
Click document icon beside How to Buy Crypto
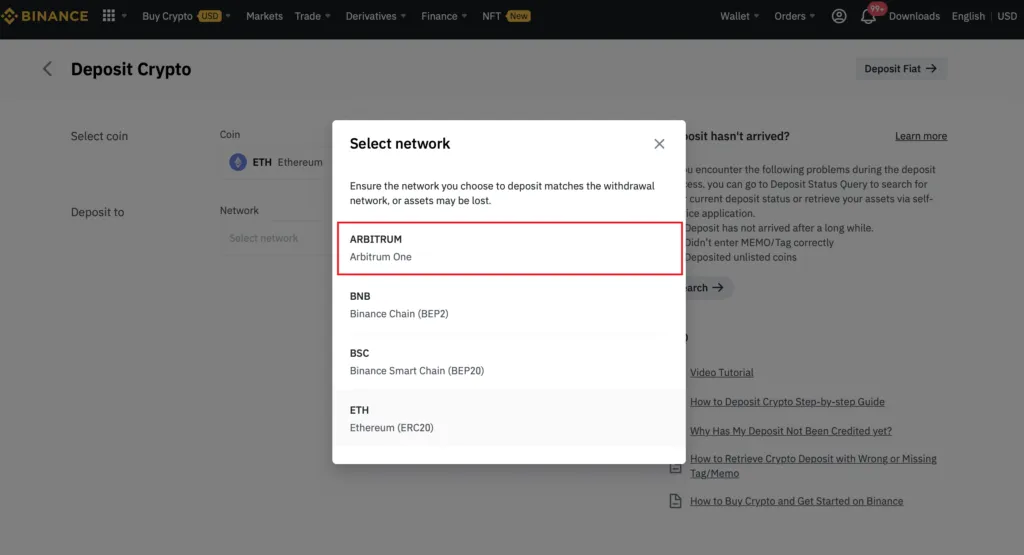coord(675,501)
